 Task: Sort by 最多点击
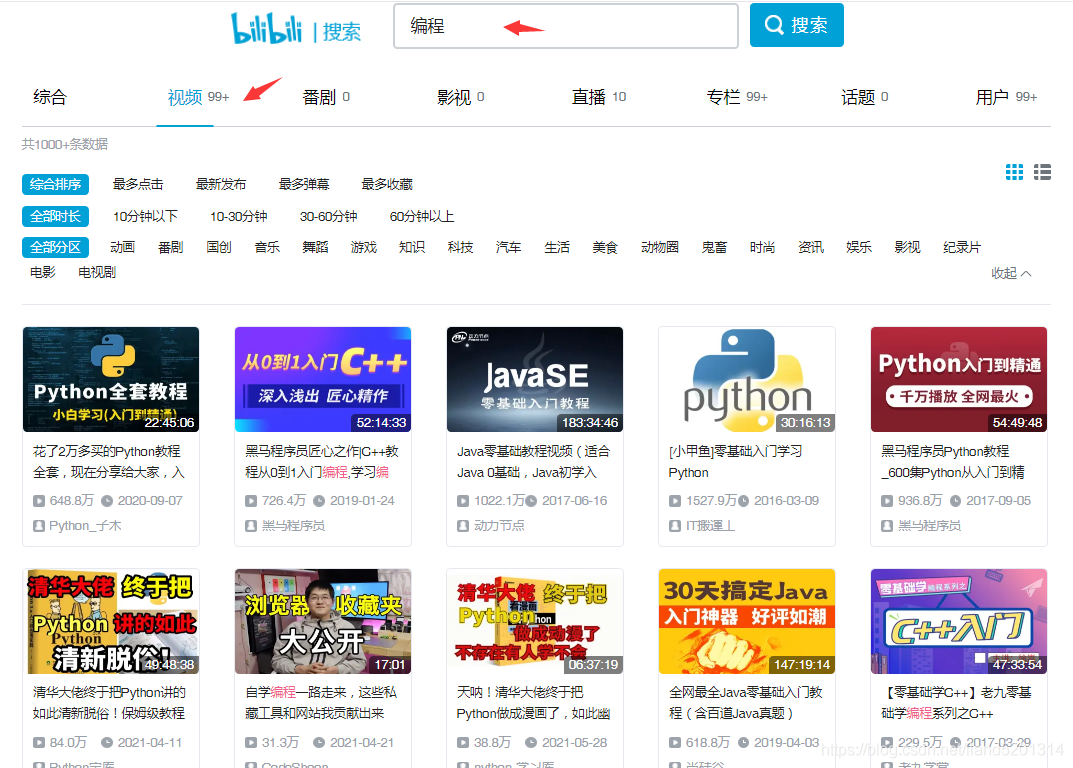[x=138, y=184]
